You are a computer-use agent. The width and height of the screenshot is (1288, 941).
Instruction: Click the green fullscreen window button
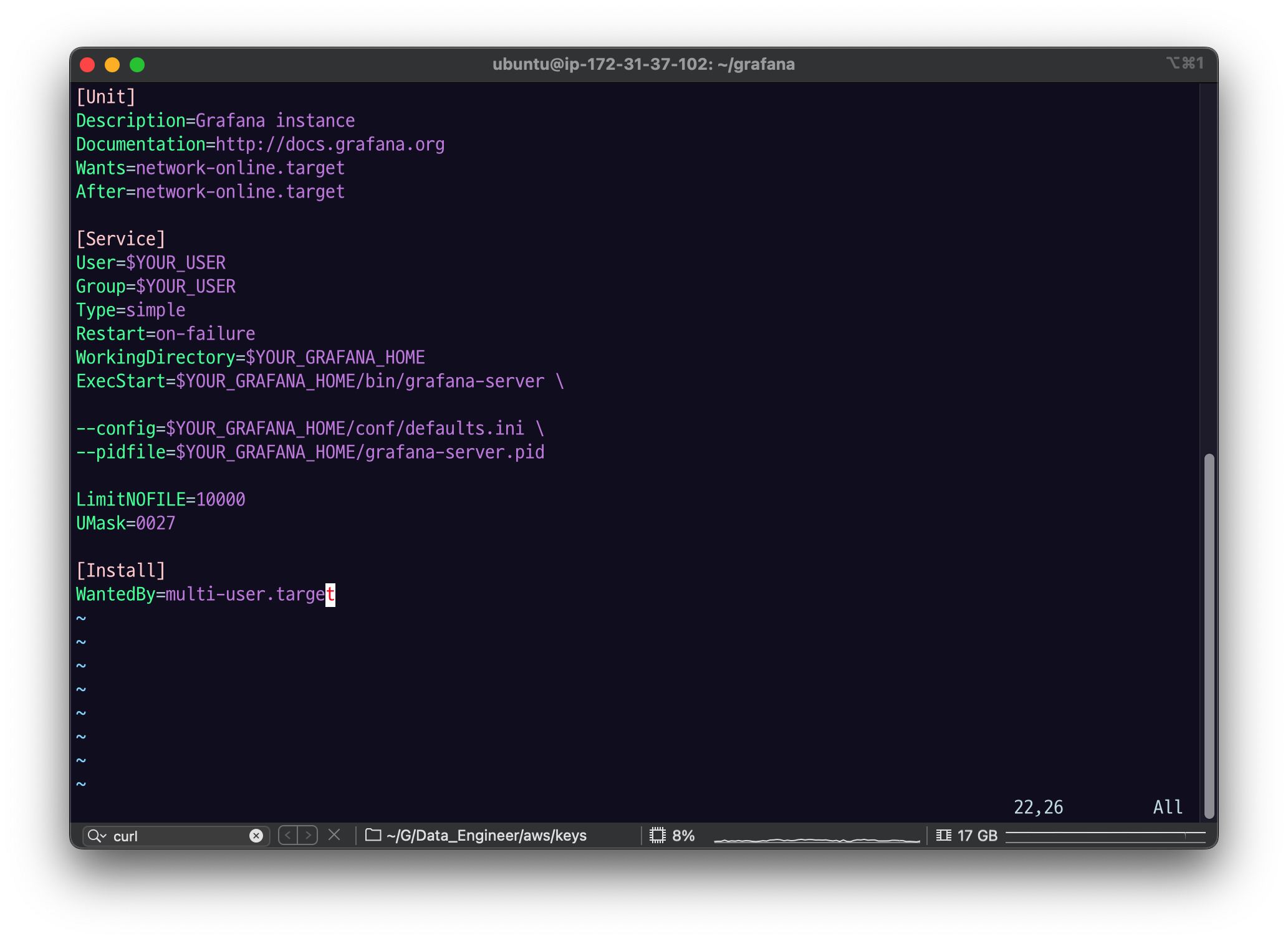[x=137, y=65]
